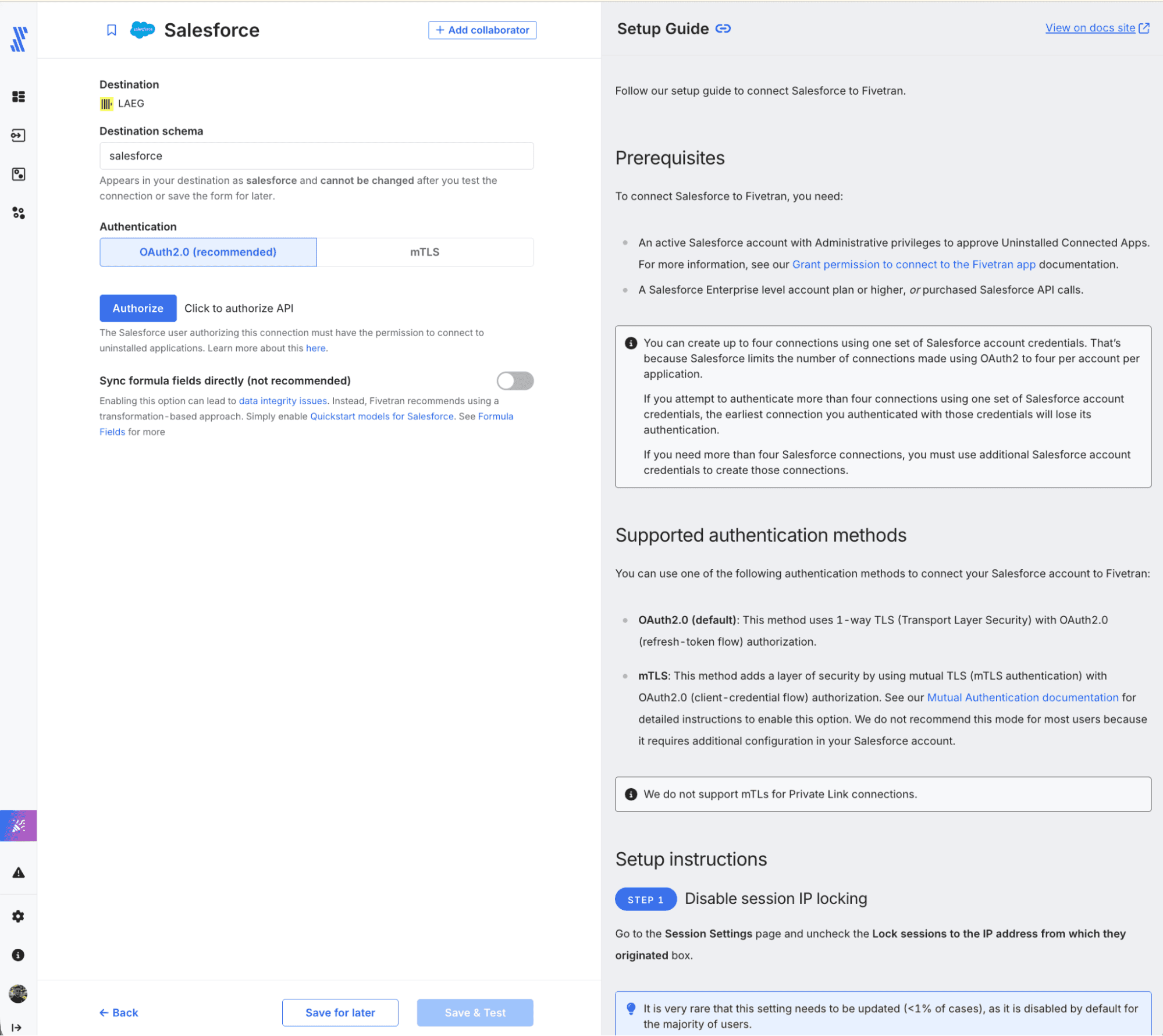This screenshot has height=1036, width=1163.
Task: Click the bookmark icon beside the Salesforce title
Action: (112, 30)
